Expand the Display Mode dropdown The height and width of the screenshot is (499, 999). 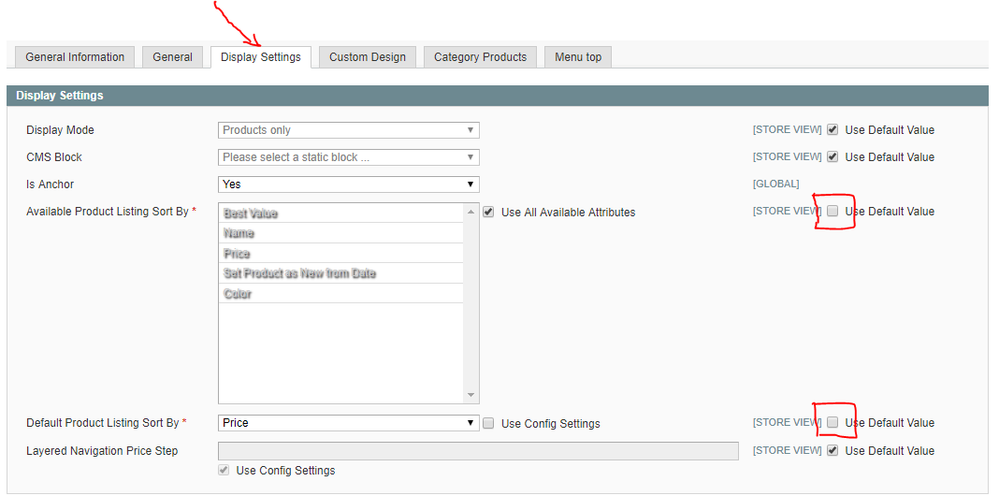tap(348, 130)
